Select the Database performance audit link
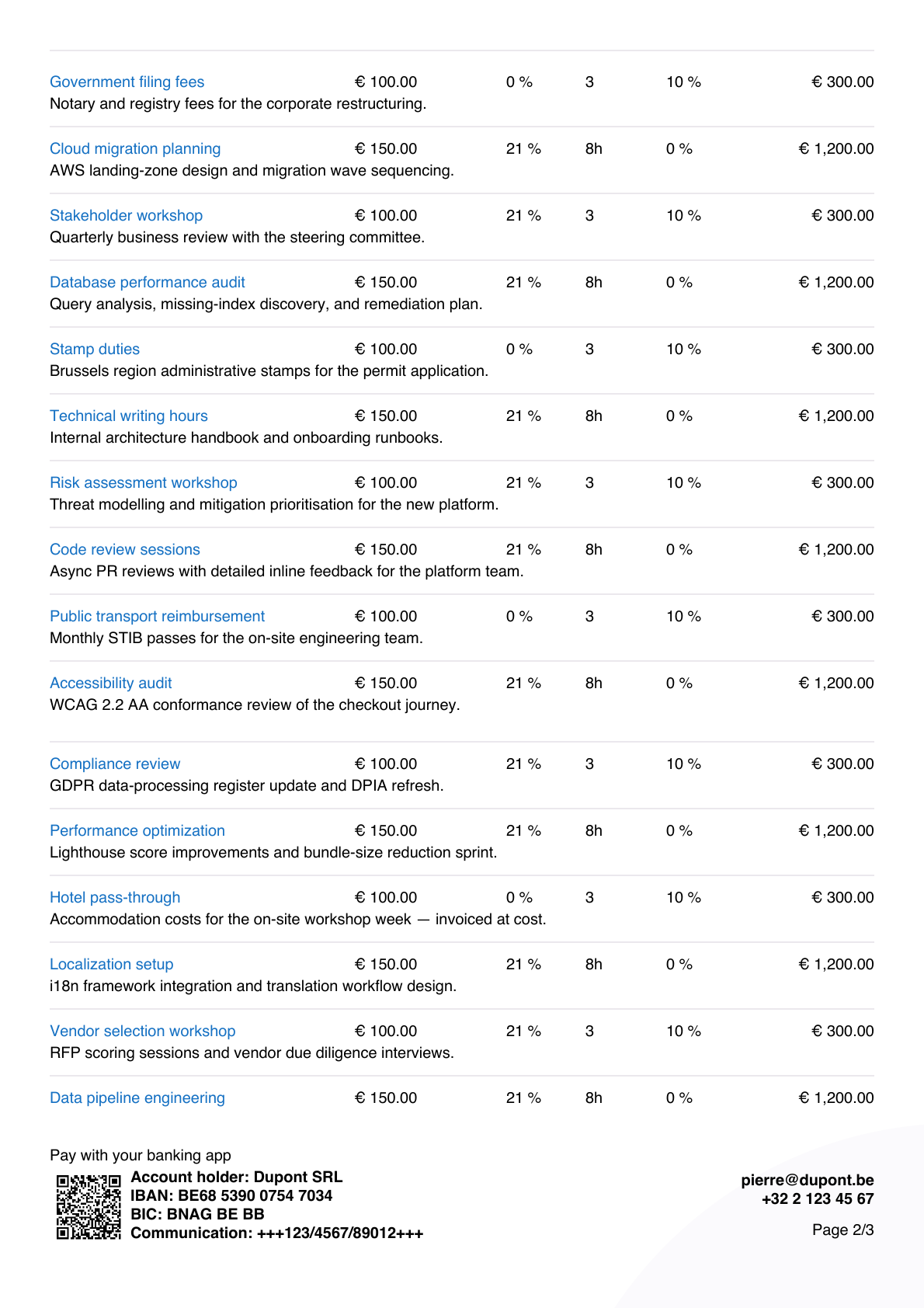The height and width of the screenshot is (1308, 924). [x=148, y=282]
